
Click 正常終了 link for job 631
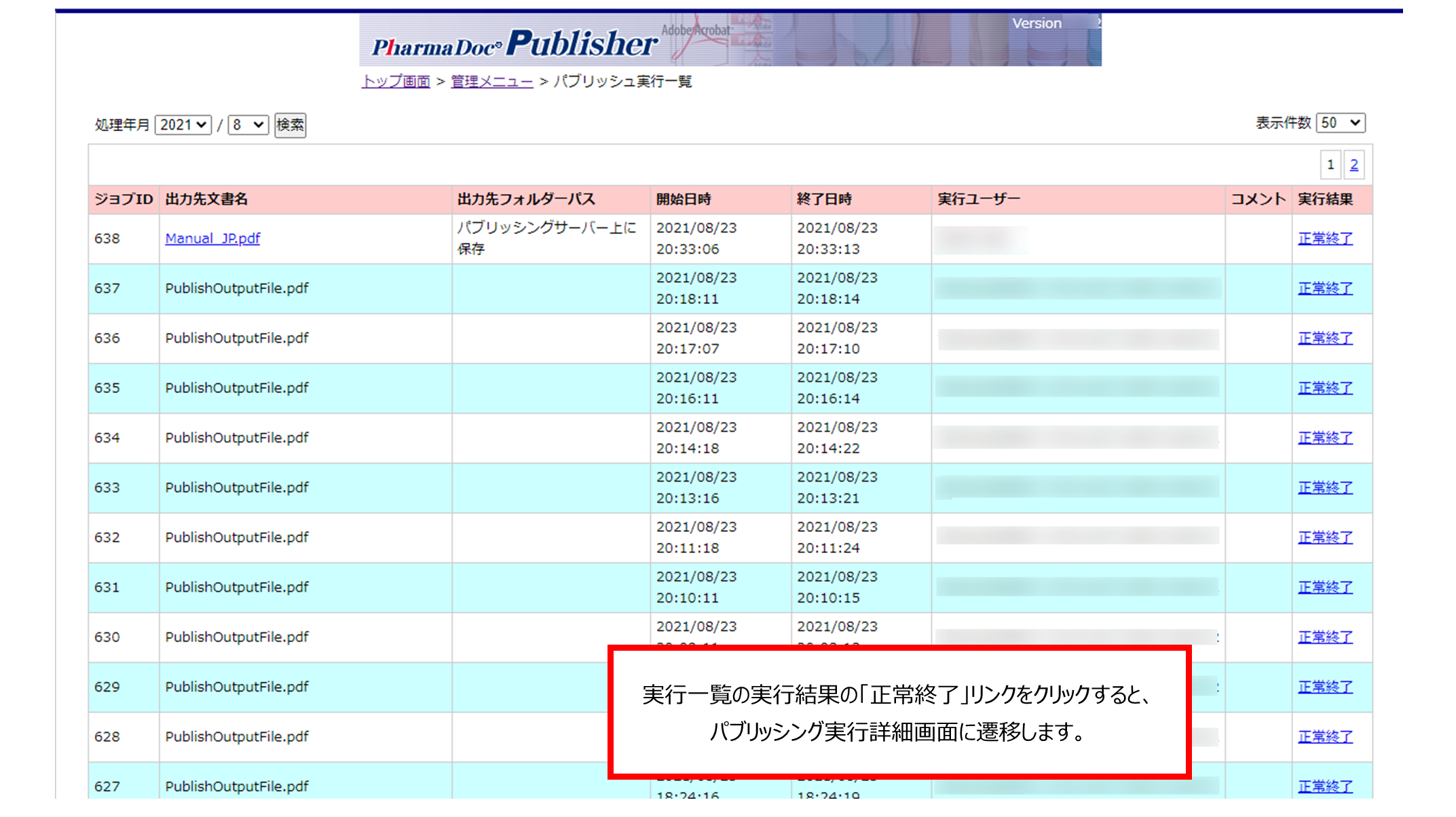1325,587
